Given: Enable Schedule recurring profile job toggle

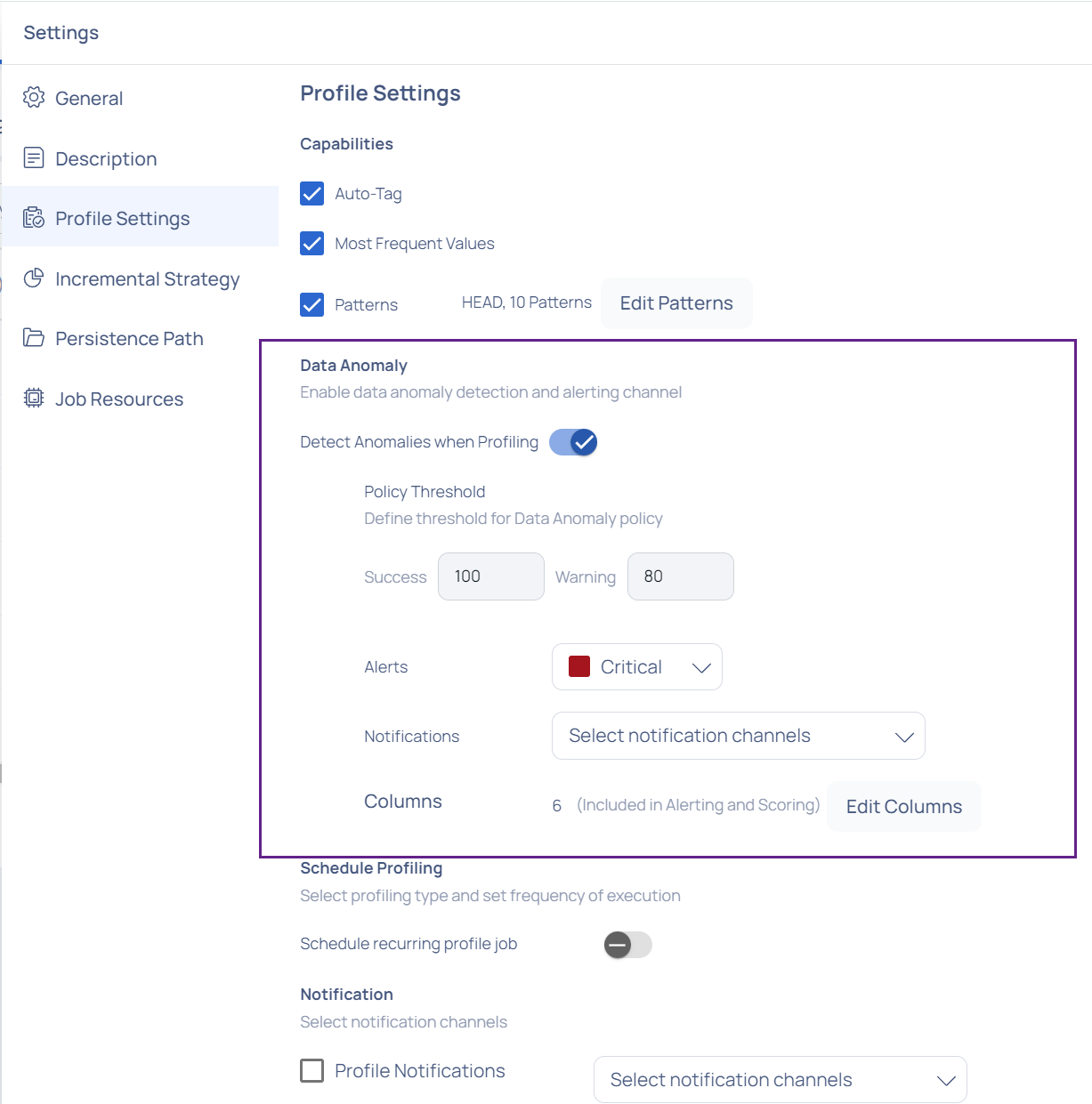Looking at the screenshot, I should coord(628,945).
